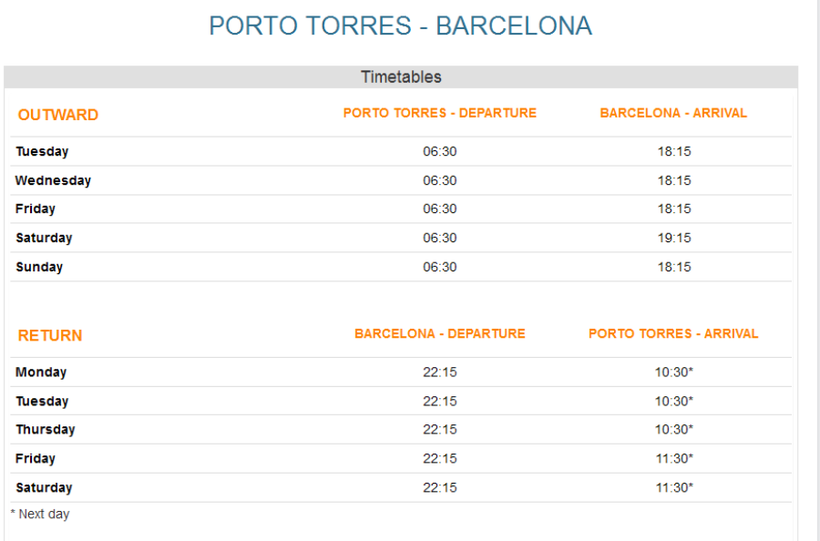
Task: Click Wednesday's 06:30 departure time
Action: click(x=440, y=181)
